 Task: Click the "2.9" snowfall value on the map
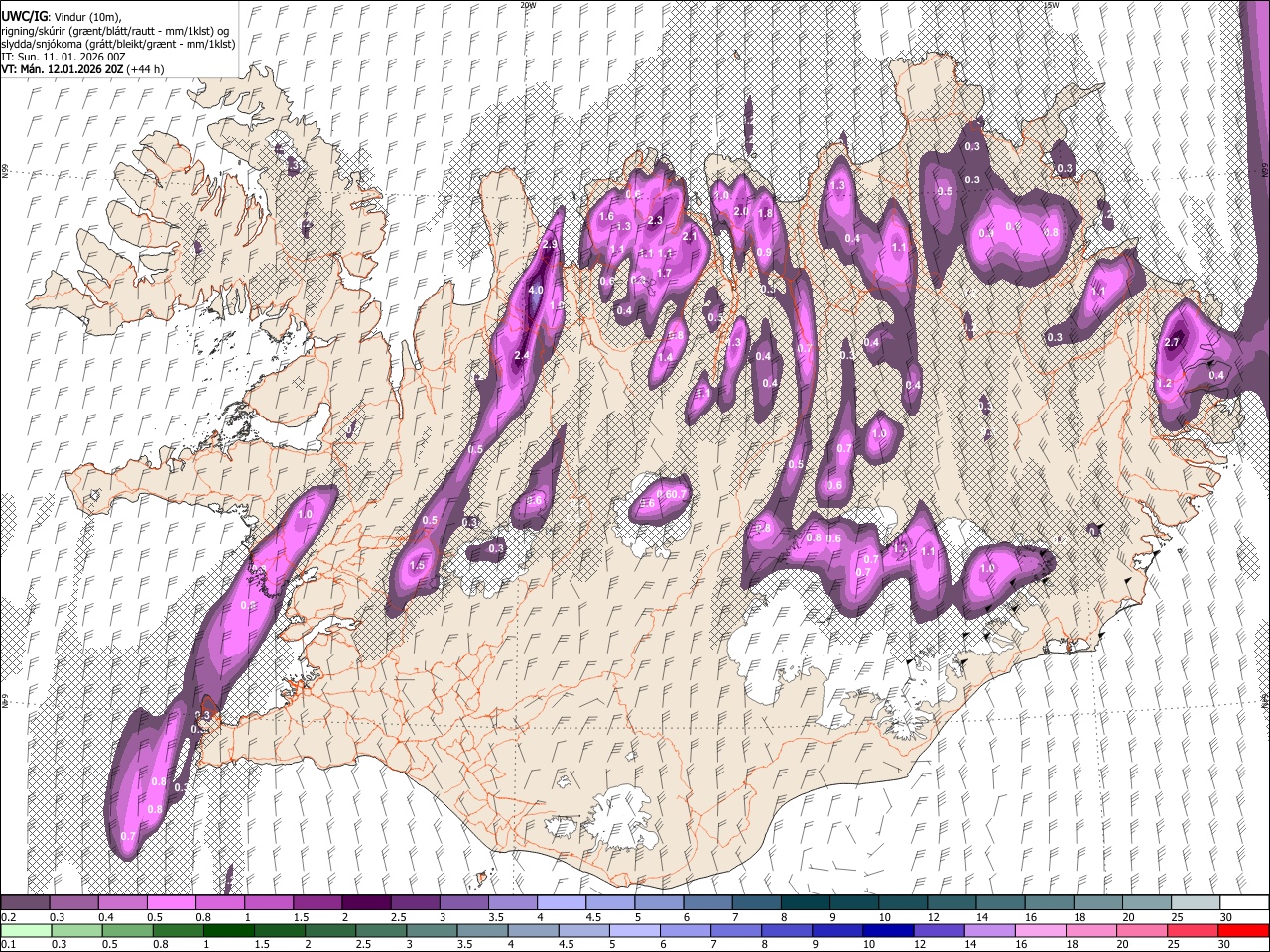coord(551,245)
